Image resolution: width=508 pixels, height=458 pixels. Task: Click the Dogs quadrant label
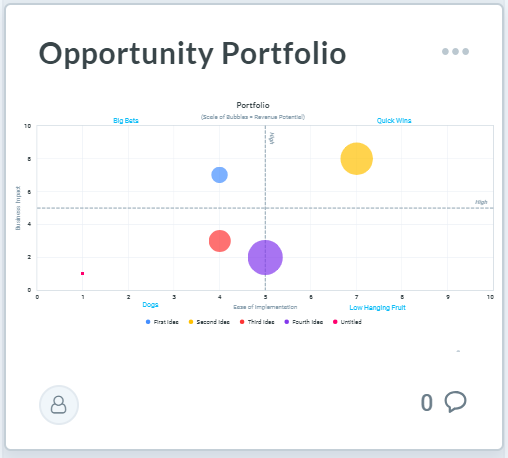click(150, 304)
